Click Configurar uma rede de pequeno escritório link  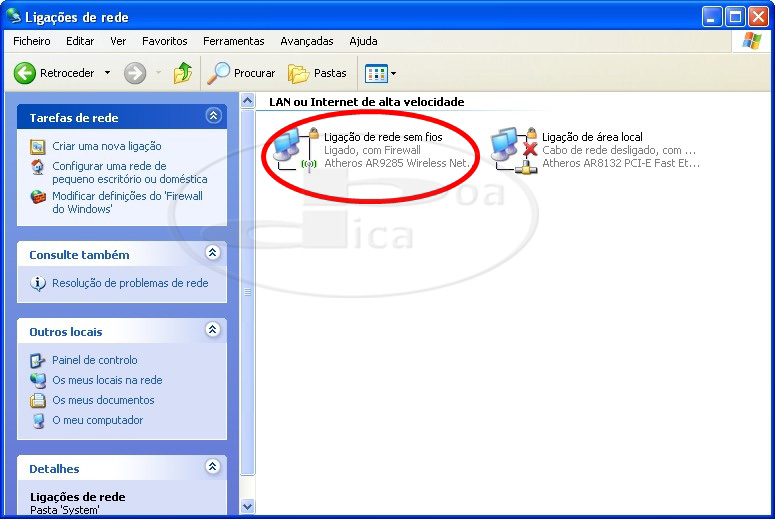[x=129, y=173]
